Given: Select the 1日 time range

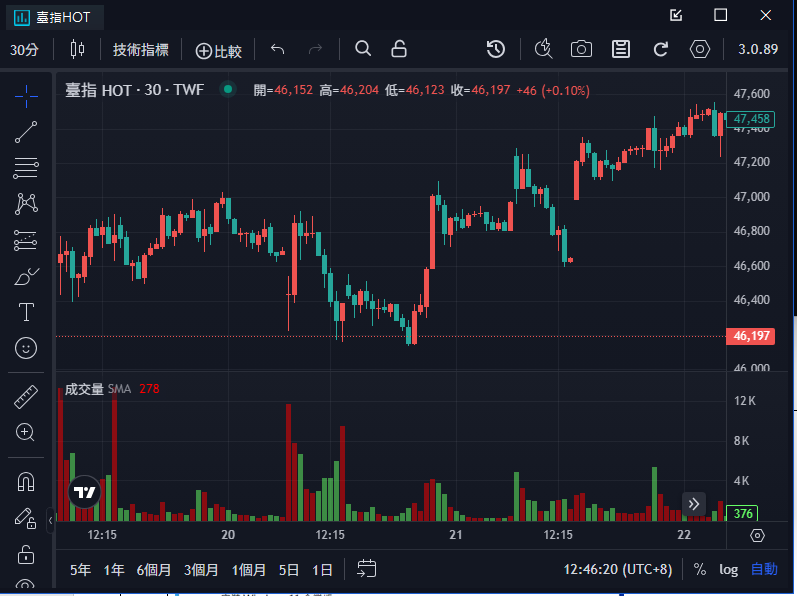Looking at the screenshot, I should click(322, 570).
